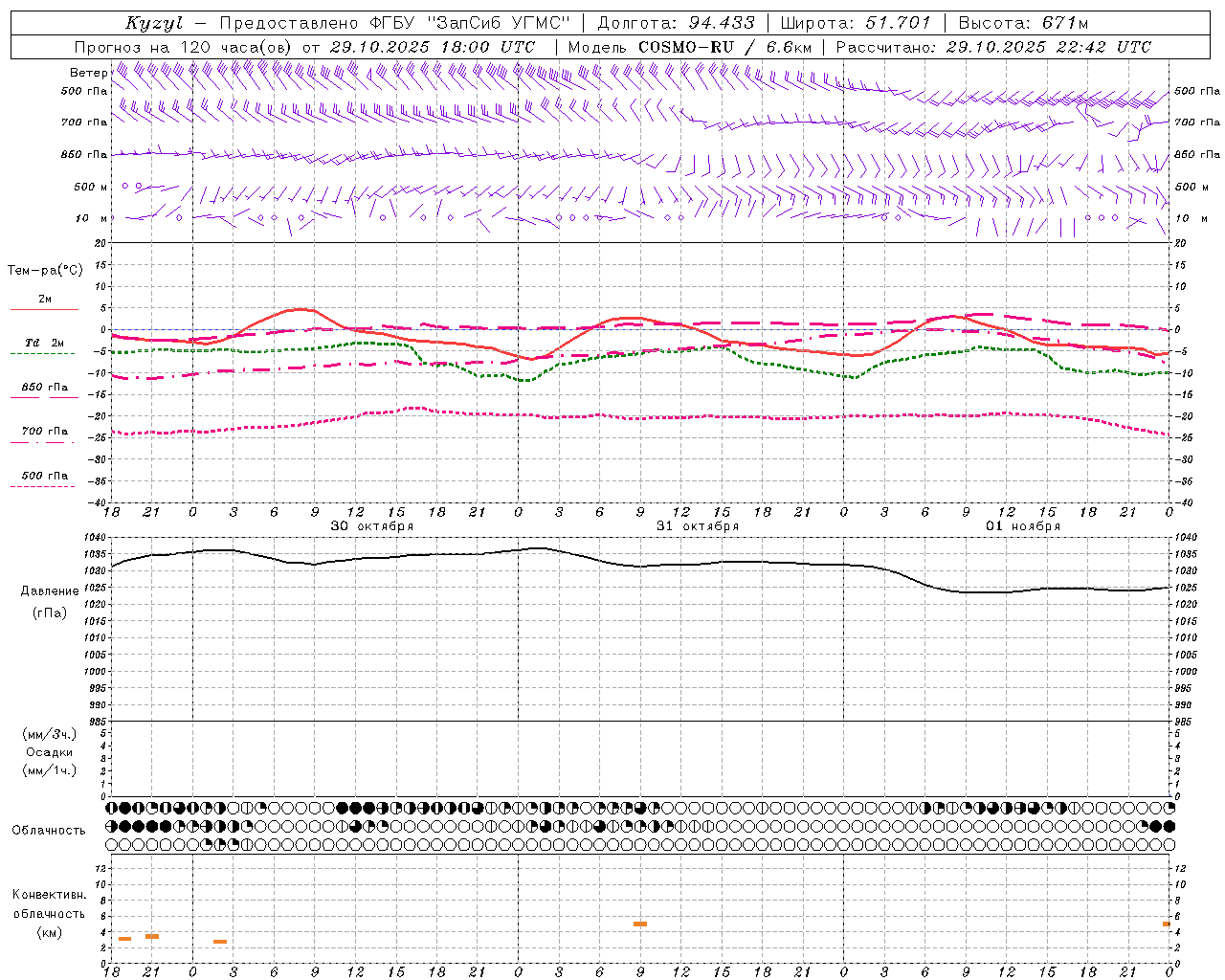Screen dimensions: 1225x980
Task: Click the "850 гПа" label in the temperature legend
Action: (x=45, y=387)
